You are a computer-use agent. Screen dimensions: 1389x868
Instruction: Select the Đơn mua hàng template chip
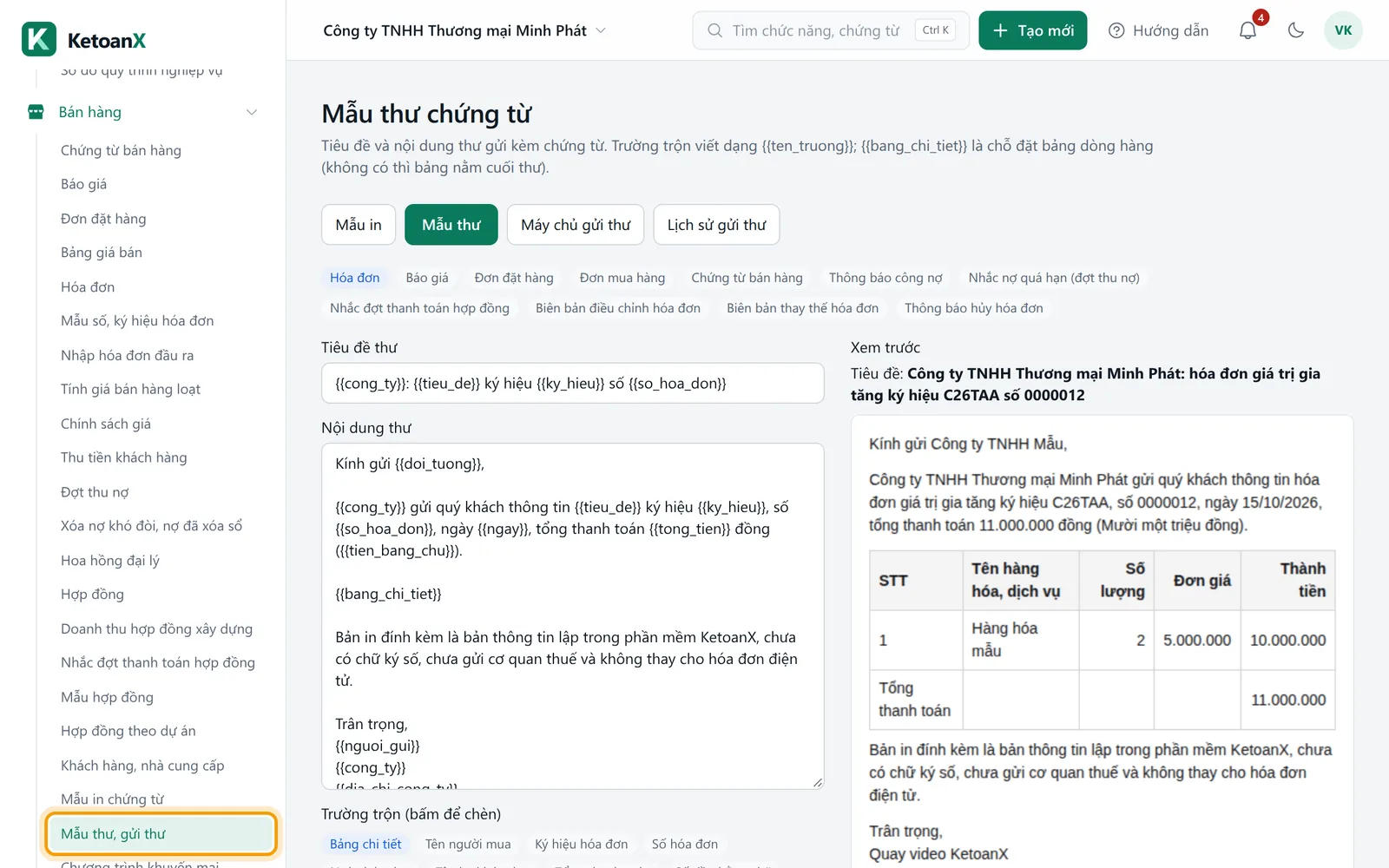622,278
